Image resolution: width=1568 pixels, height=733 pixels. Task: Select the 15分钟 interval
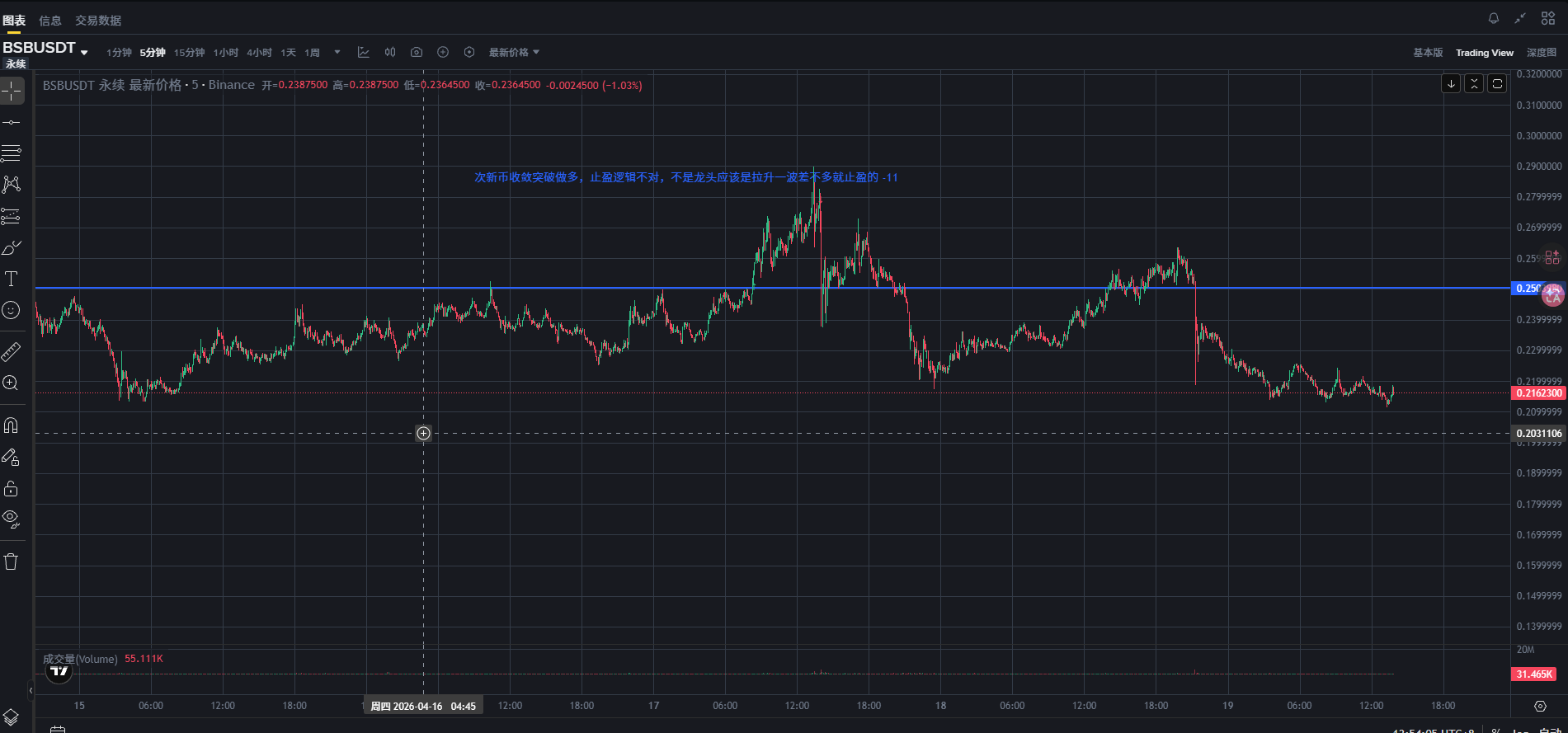(189, 52)
